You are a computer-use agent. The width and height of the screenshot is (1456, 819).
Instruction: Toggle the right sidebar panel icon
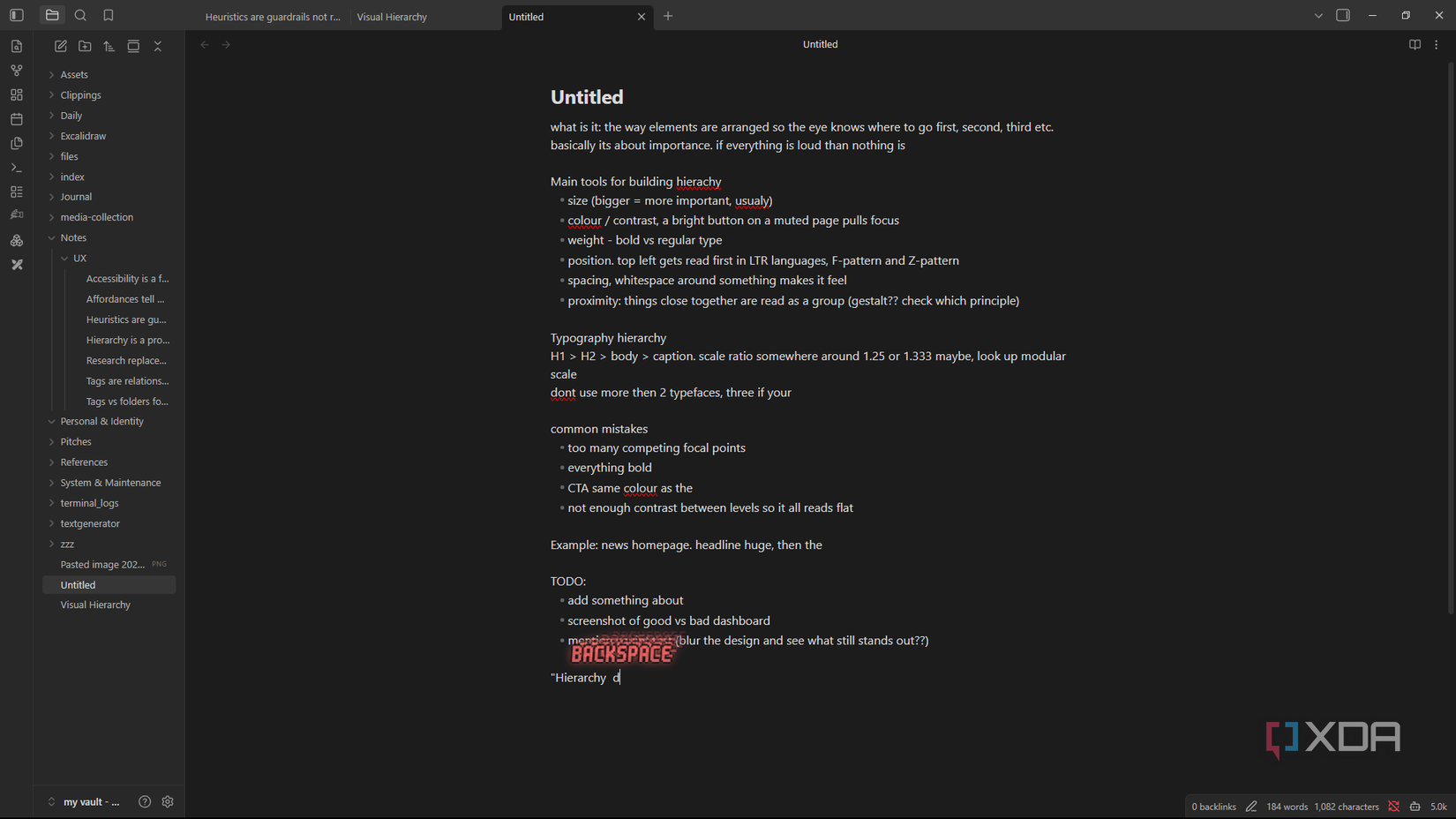coord(1343,15)
